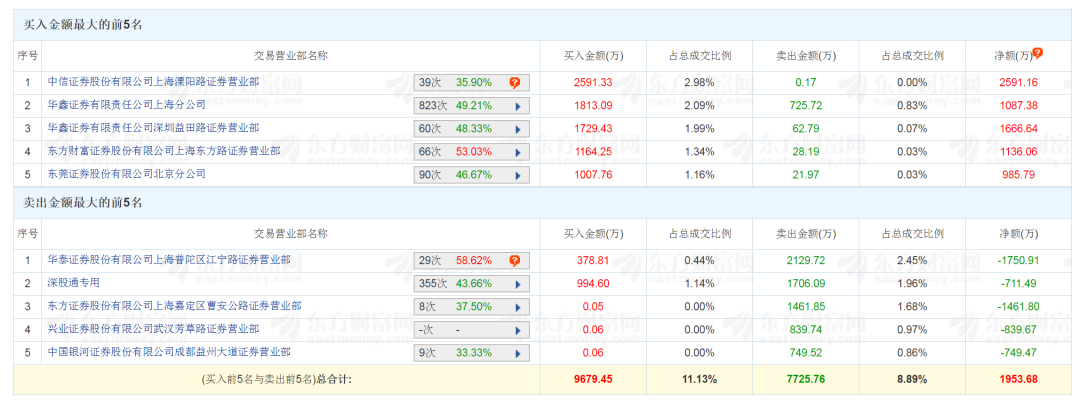This screenshot has height=404, width=1080.
Task: Click net amount 1136.06 cell
Action: 1018,151
